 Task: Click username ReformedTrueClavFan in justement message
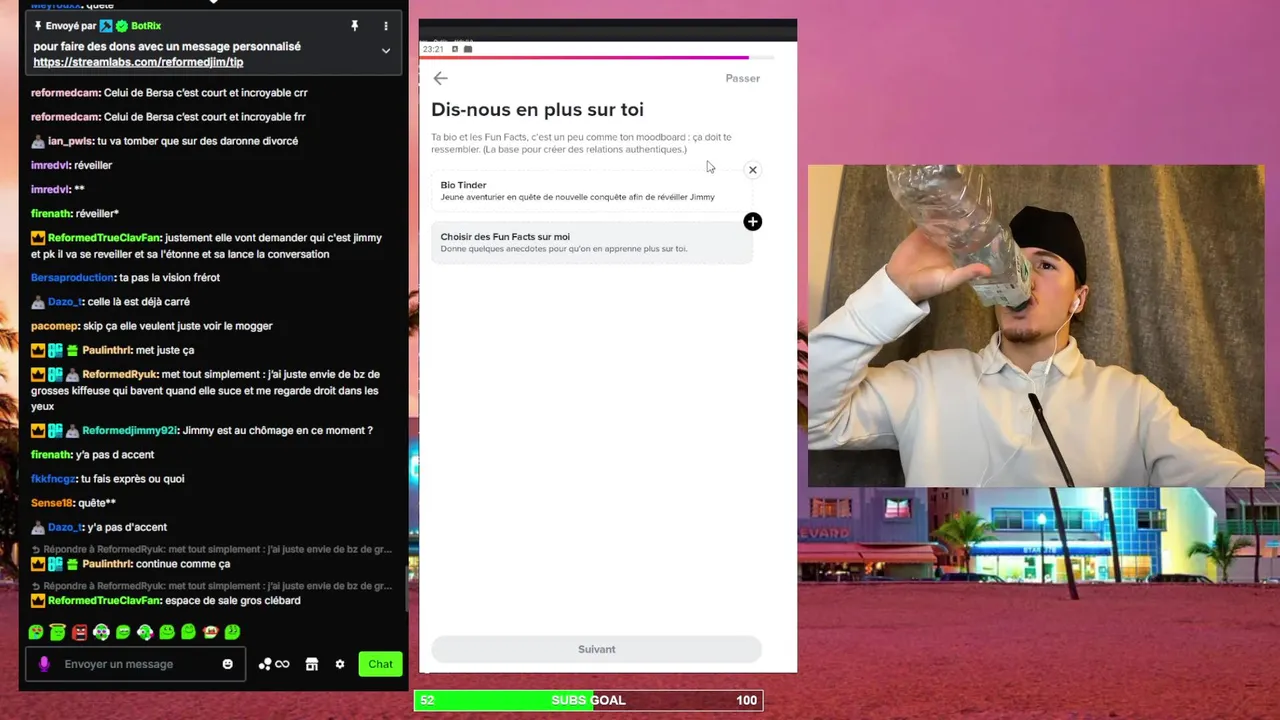104,238
